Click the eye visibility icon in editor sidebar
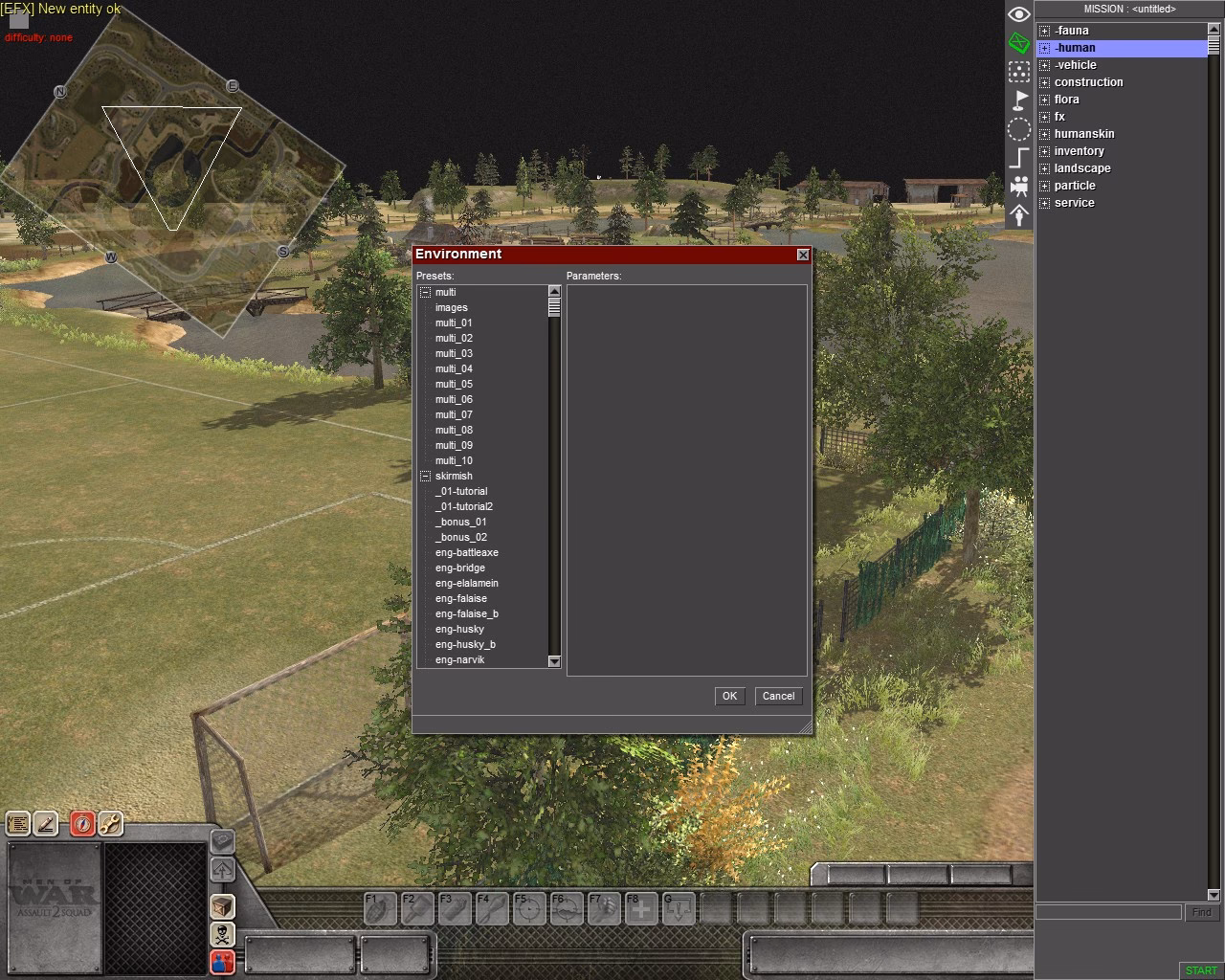The image size is (1225, 980). [x=1019, y=14]
